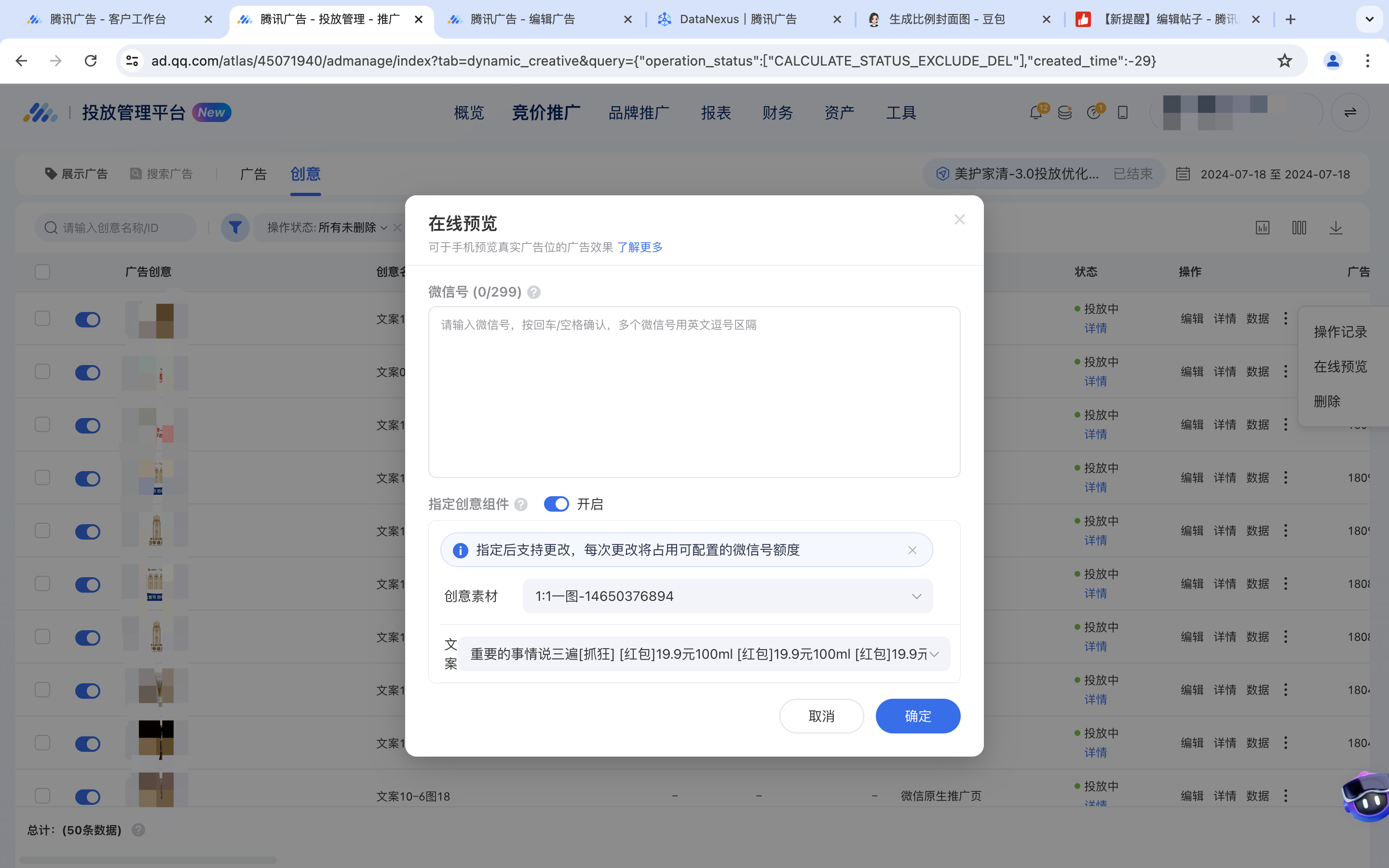Open the notification bell icon
Screen dimensions: 1389x868
(x=1036, y=112)
